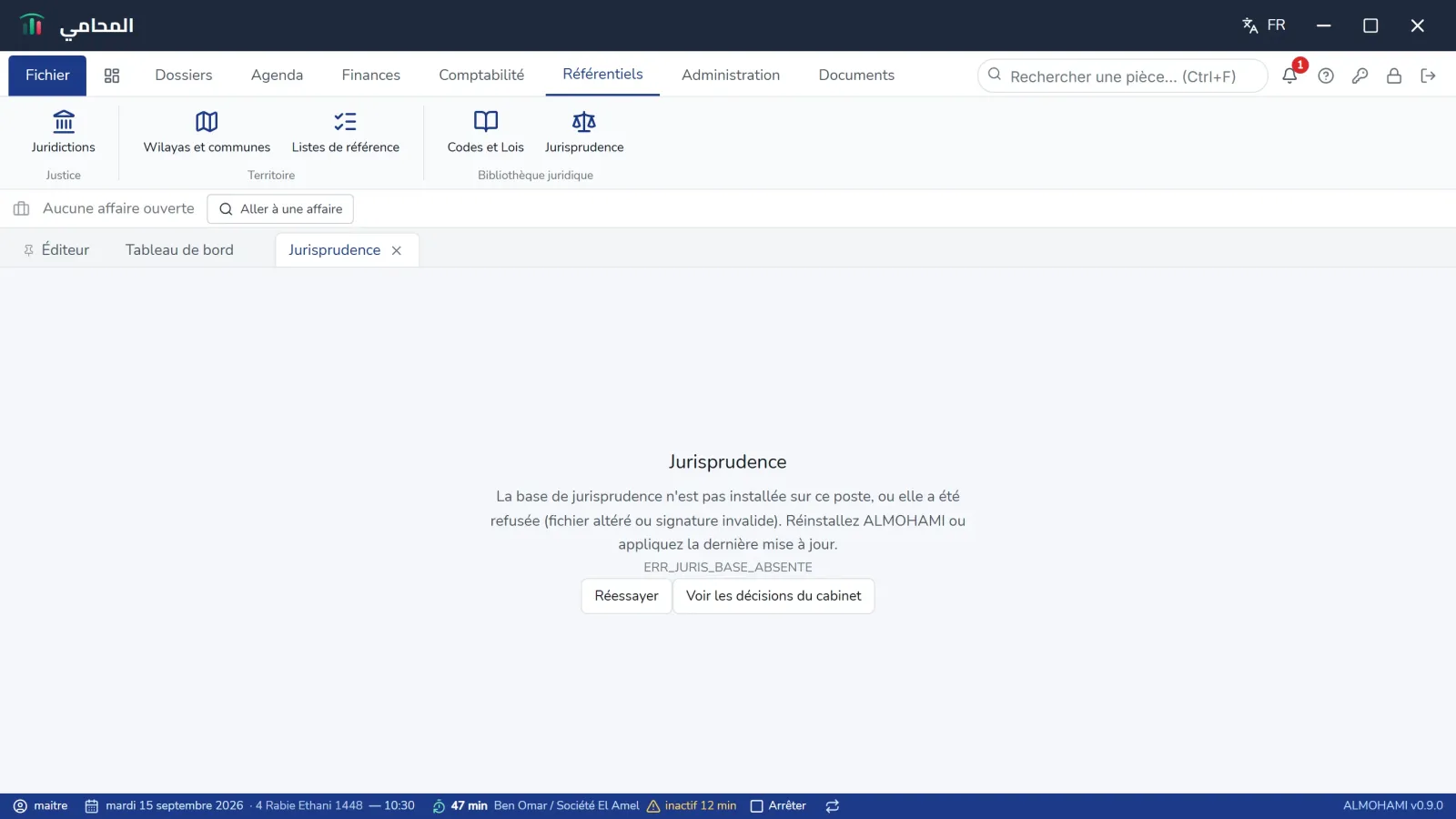This screenshot has width=1456, height=819.
Task: Select the Référentiels ribbon tab
Action: coord(602,75)
